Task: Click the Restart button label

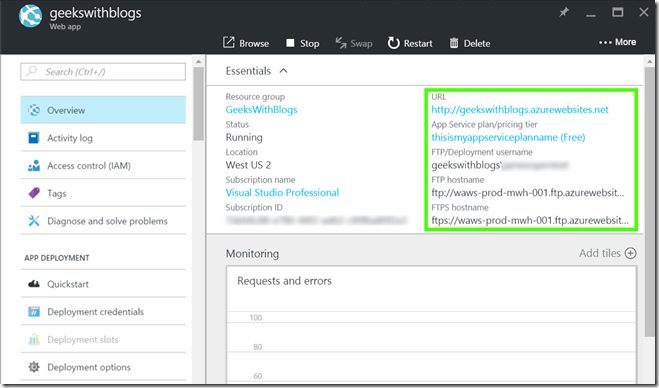Action: 418,43
